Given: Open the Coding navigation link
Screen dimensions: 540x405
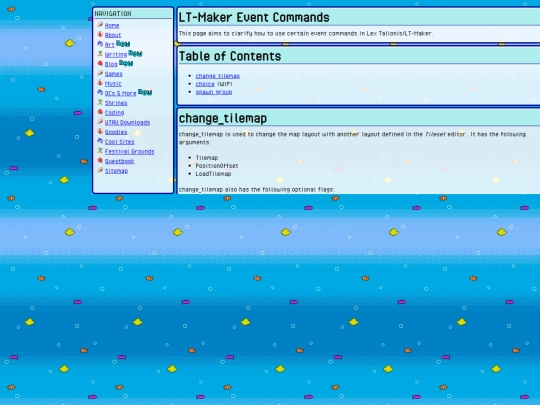Looking at the screenshot, I should pyautogui.click(x=114, y=113).
